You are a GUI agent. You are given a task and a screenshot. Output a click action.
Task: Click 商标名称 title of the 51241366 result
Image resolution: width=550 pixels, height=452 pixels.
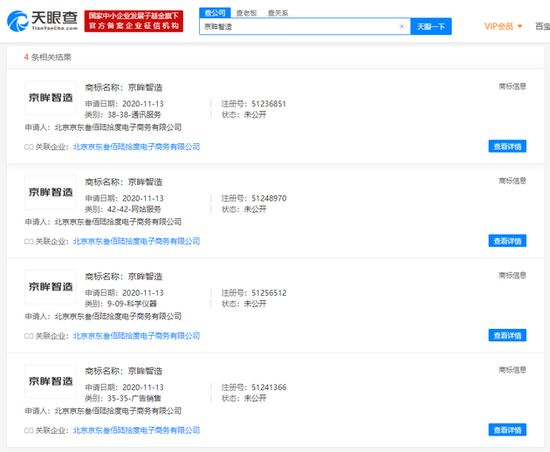click(x=123, y=371)
